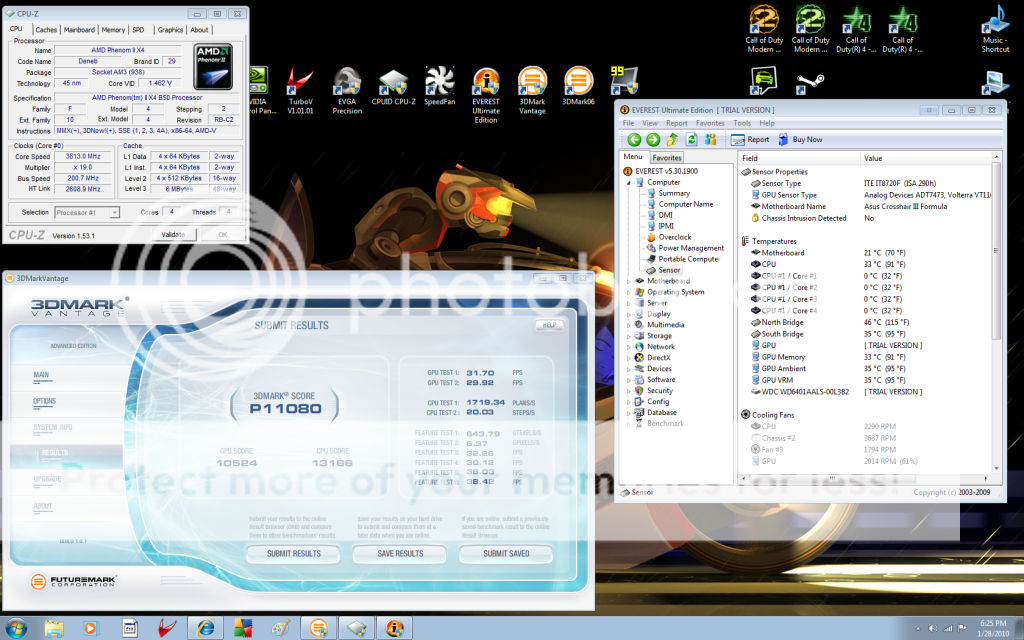Expand the Display tree node
Screen dimensions: 1024x640
(x=629, y=314)
